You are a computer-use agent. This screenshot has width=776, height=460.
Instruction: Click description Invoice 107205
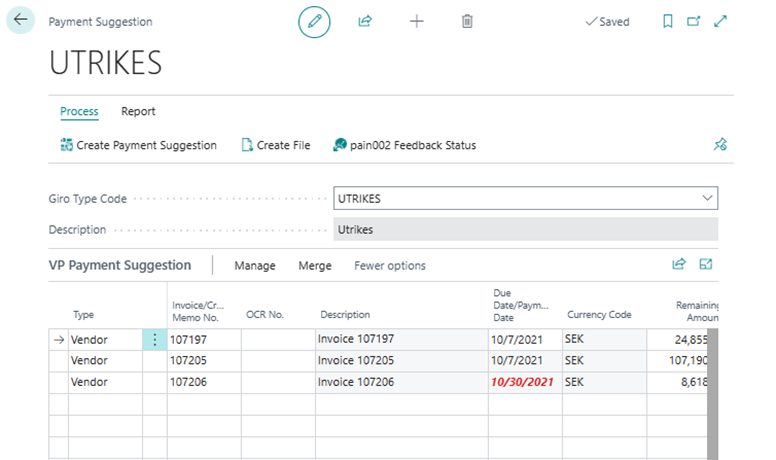401,361
